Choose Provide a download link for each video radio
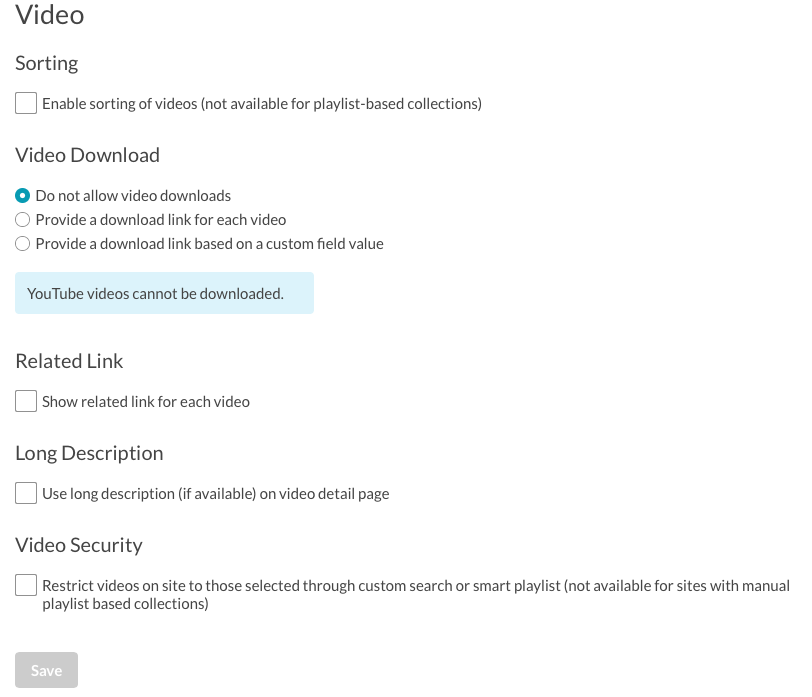 (22, 220)
